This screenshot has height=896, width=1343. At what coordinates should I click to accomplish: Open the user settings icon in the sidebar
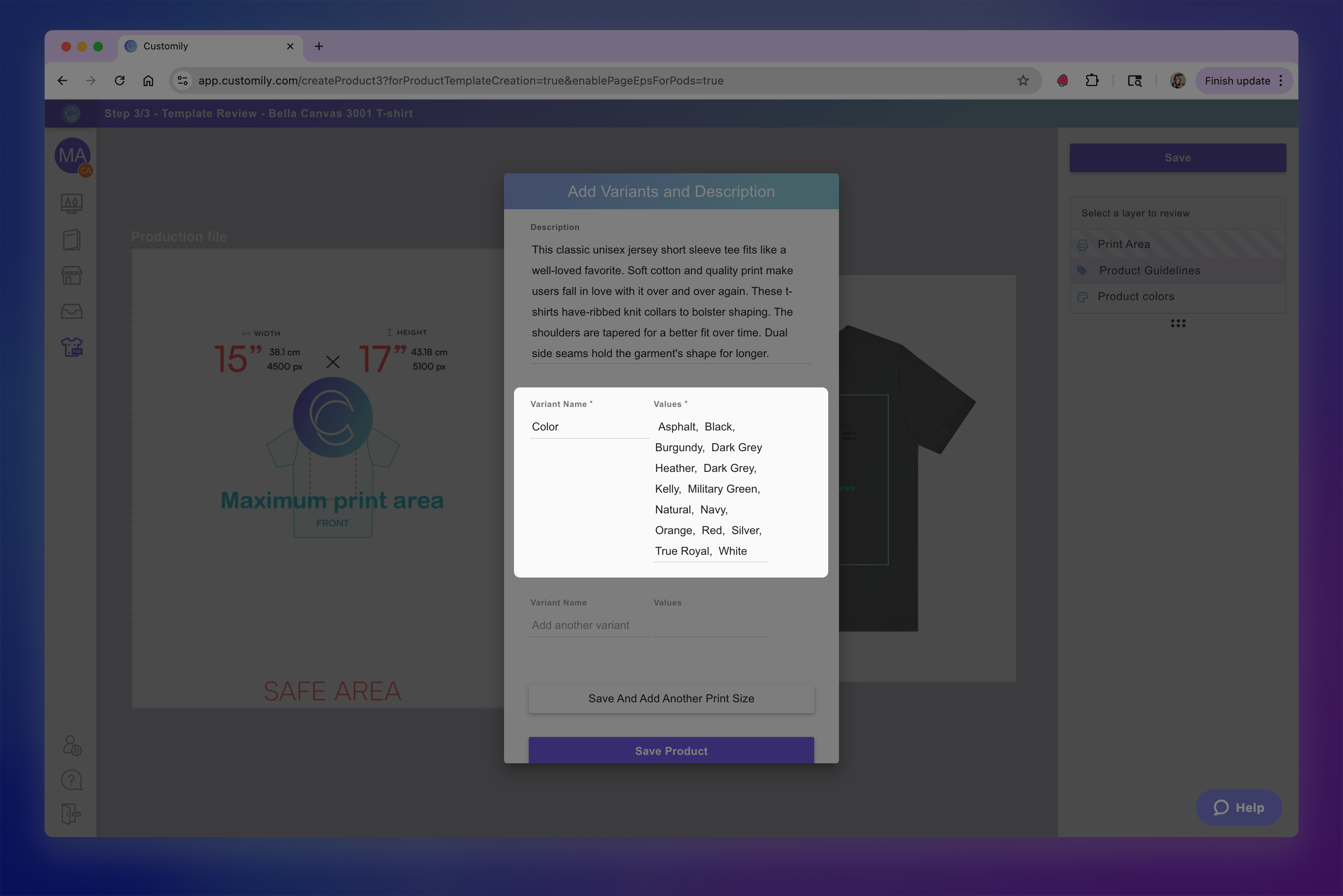click(72, 745)
